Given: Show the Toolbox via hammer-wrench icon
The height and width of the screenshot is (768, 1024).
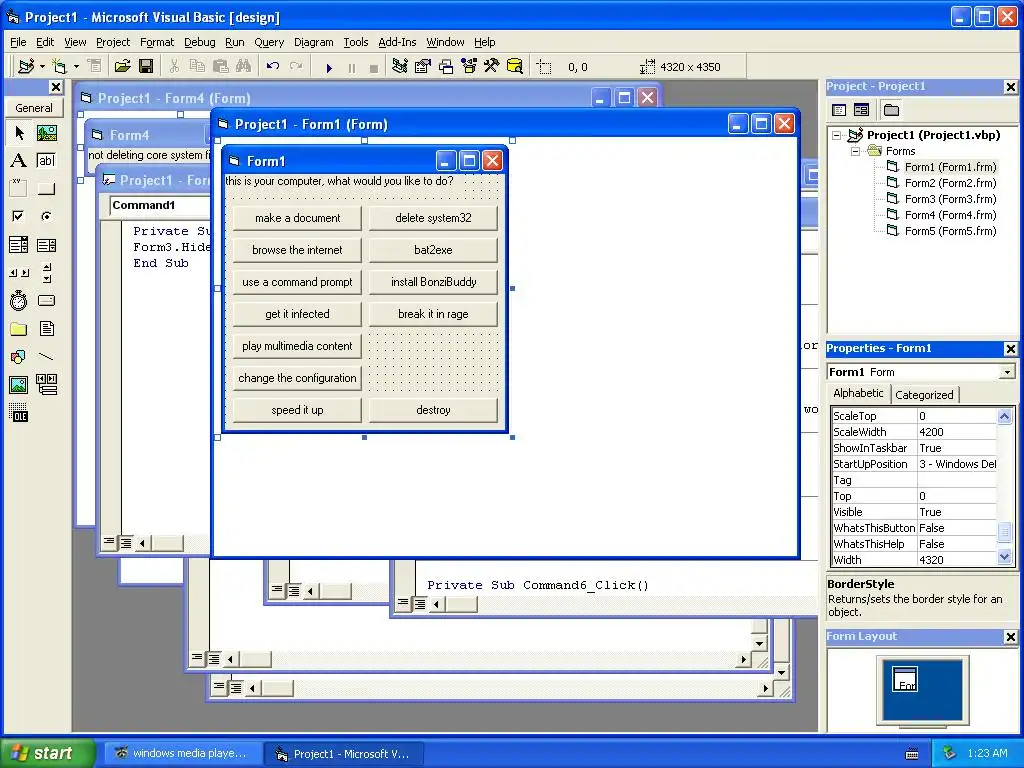Looking at the screenshot, I should [492, 66].
